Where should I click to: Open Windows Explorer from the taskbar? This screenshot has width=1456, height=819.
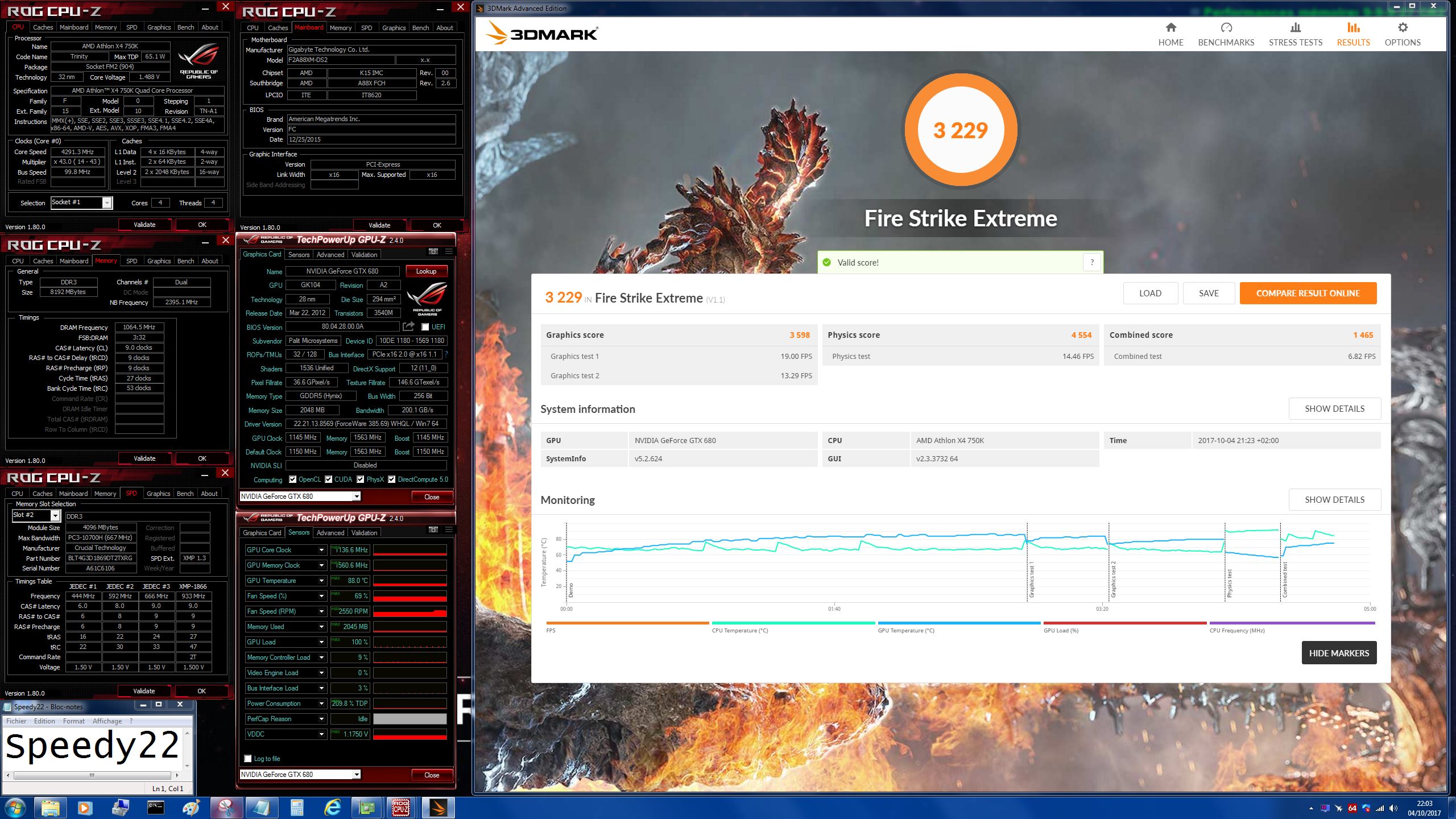coord(50,808)
